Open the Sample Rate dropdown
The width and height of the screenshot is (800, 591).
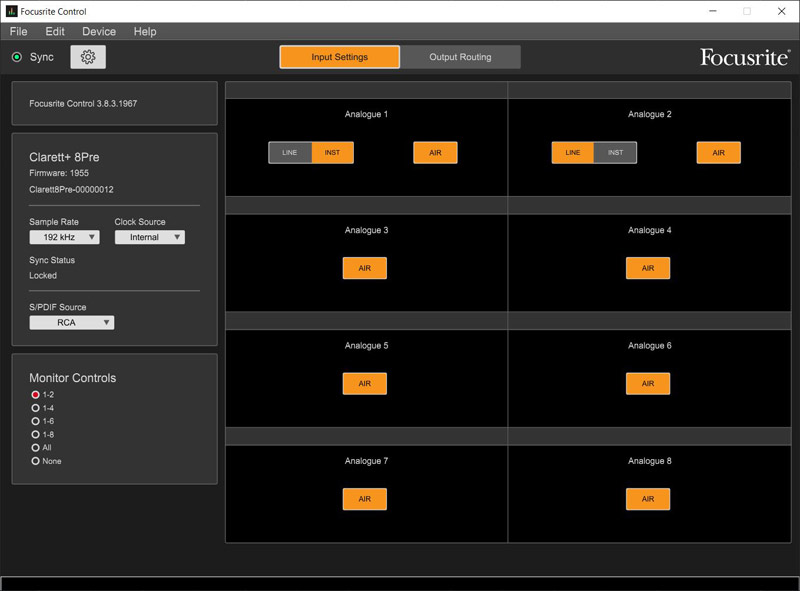click(x=64, y=237)
